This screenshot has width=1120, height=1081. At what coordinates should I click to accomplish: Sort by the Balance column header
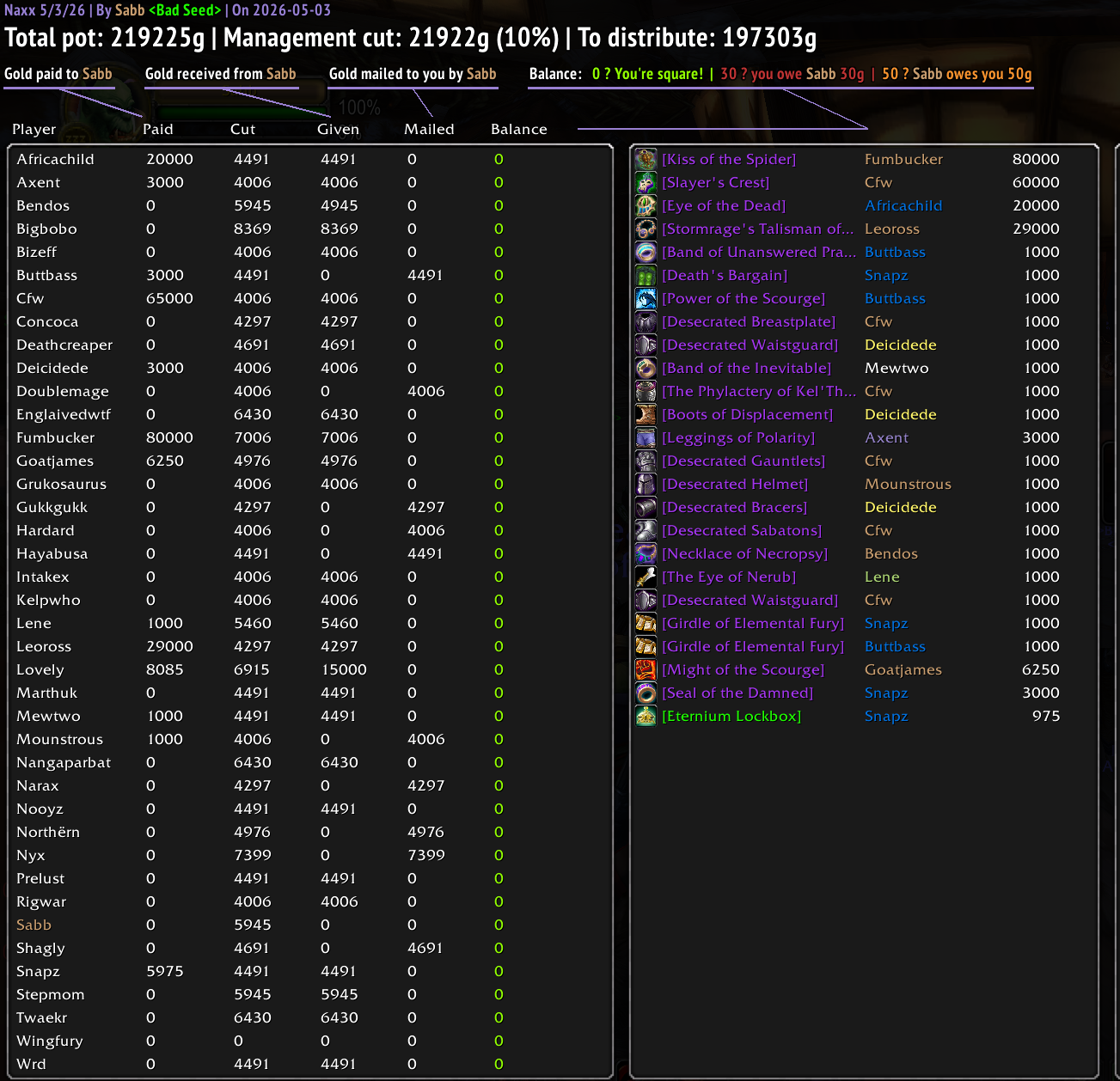[x=519, y=129]
